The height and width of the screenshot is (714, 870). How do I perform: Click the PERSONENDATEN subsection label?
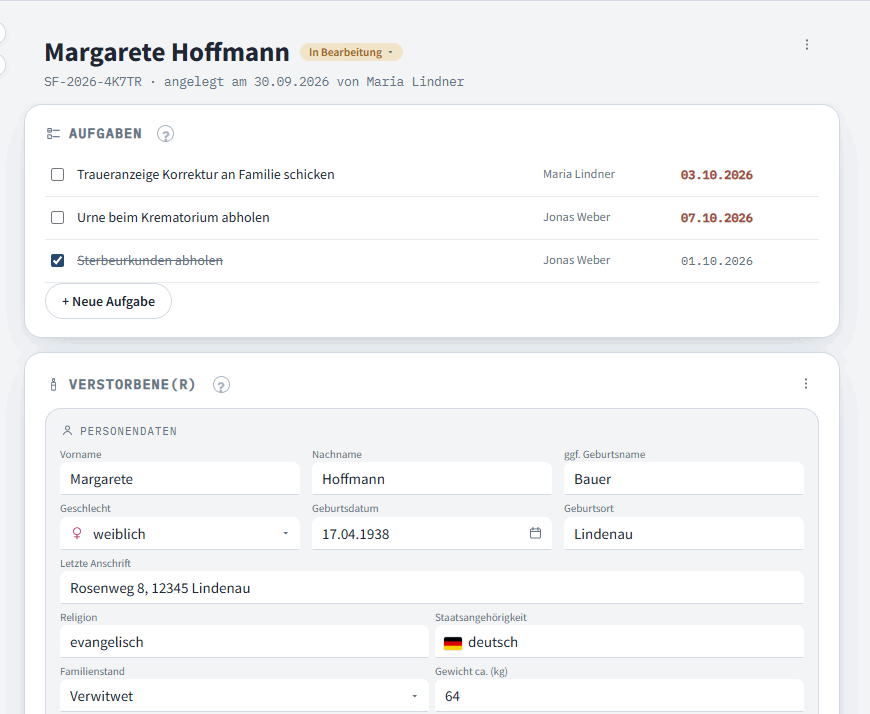click(x=128, y=431)
